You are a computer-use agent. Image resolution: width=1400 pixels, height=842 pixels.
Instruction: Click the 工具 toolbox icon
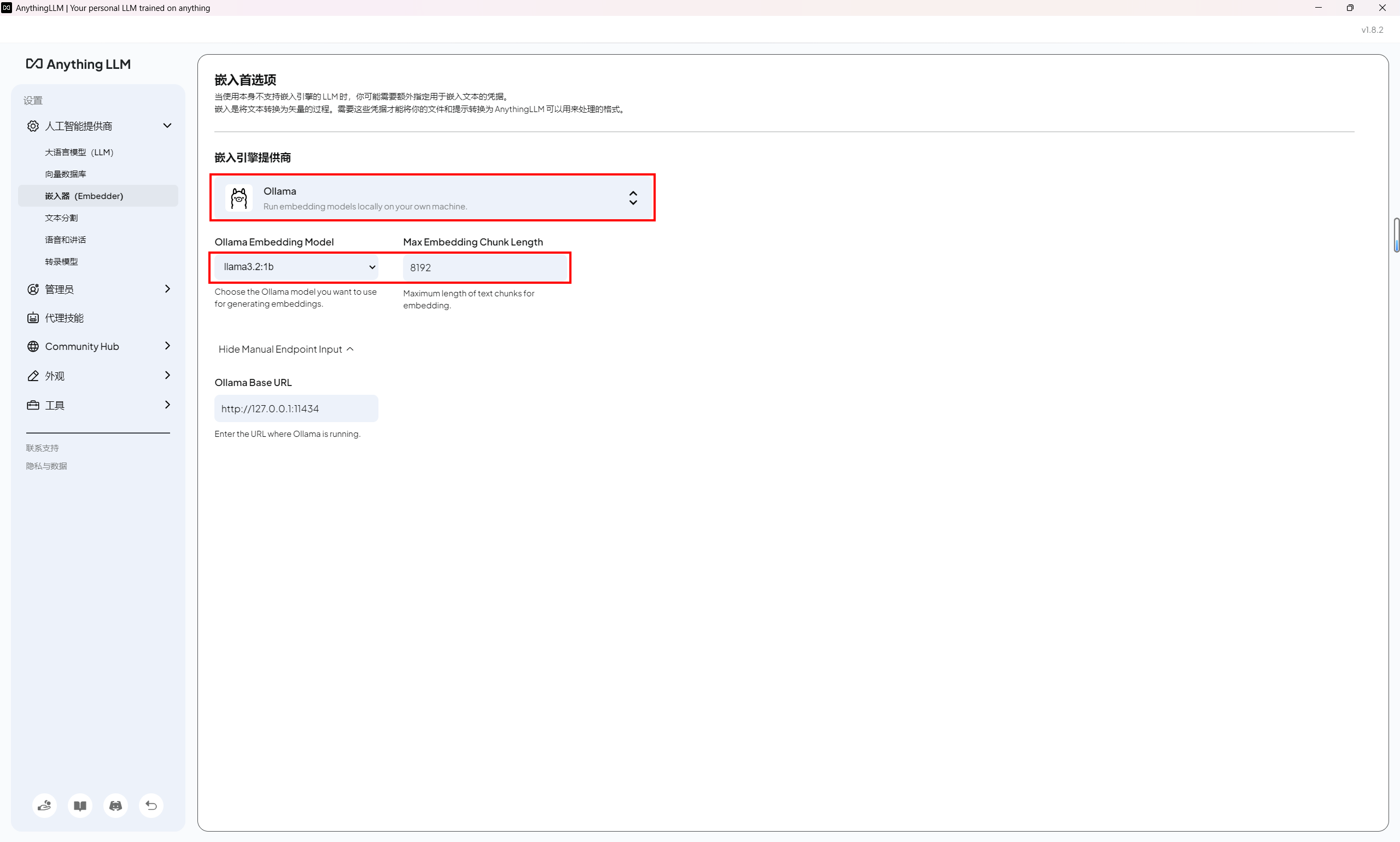[x=33, y=405]
